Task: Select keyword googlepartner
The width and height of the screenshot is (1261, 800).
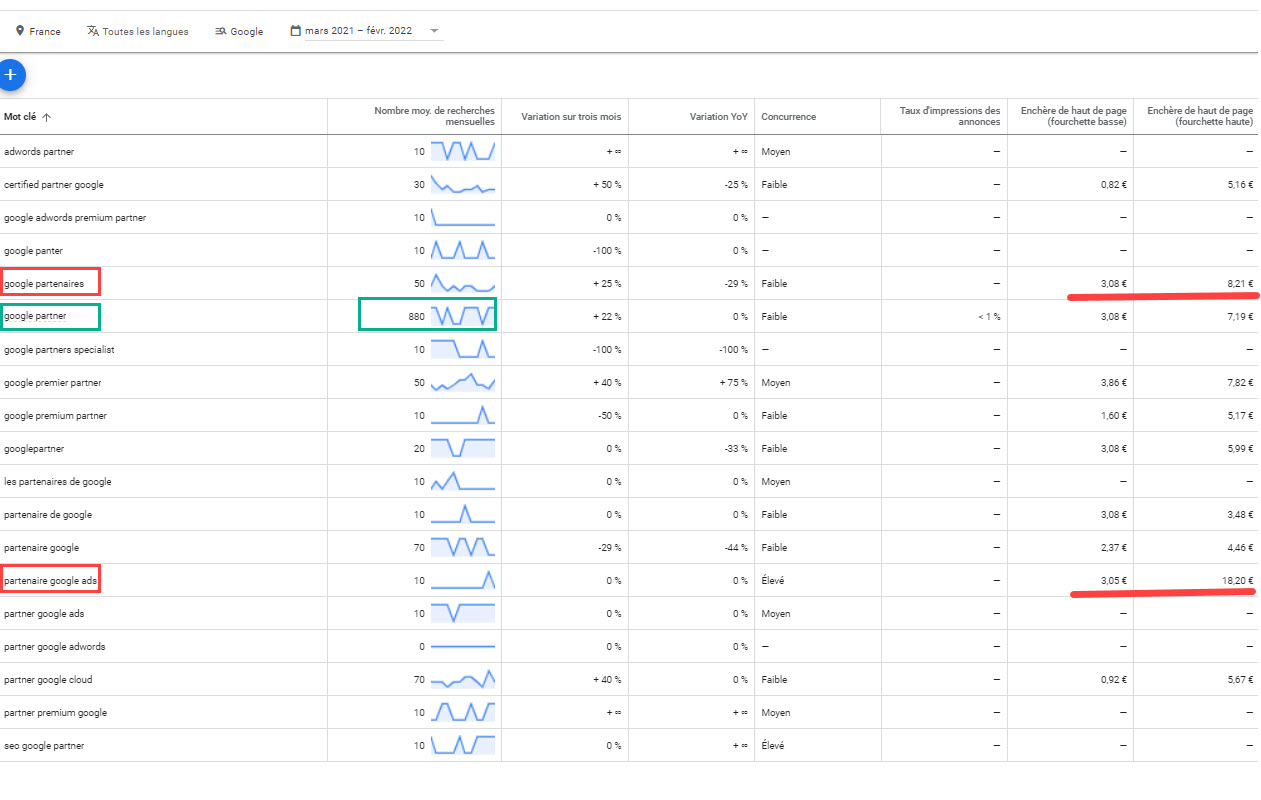Action: [34, 448]
